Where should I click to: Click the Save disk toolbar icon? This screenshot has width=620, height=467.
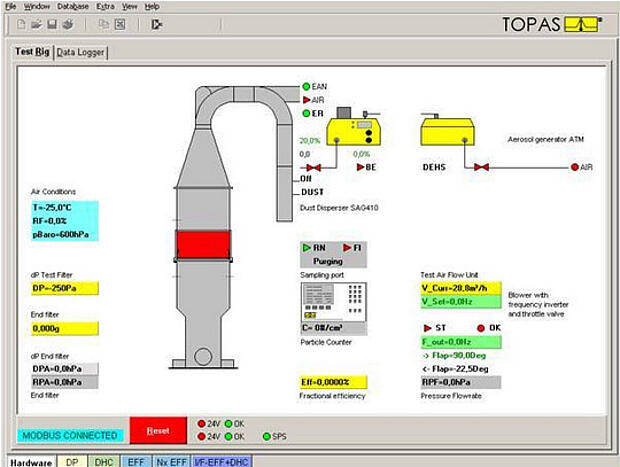coord(52,25)
